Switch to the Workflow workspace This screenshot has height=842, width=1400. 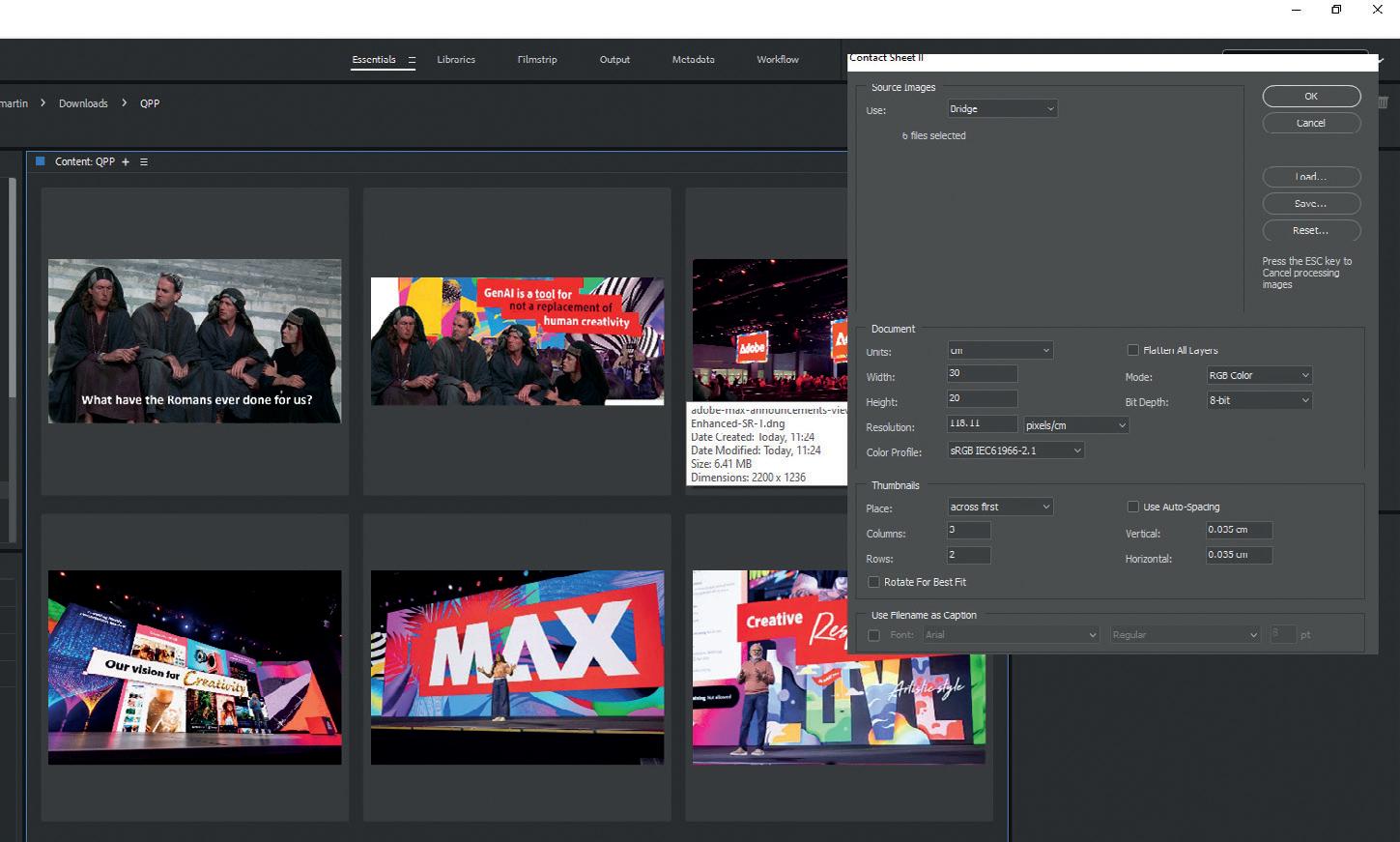tap(778, 60)
